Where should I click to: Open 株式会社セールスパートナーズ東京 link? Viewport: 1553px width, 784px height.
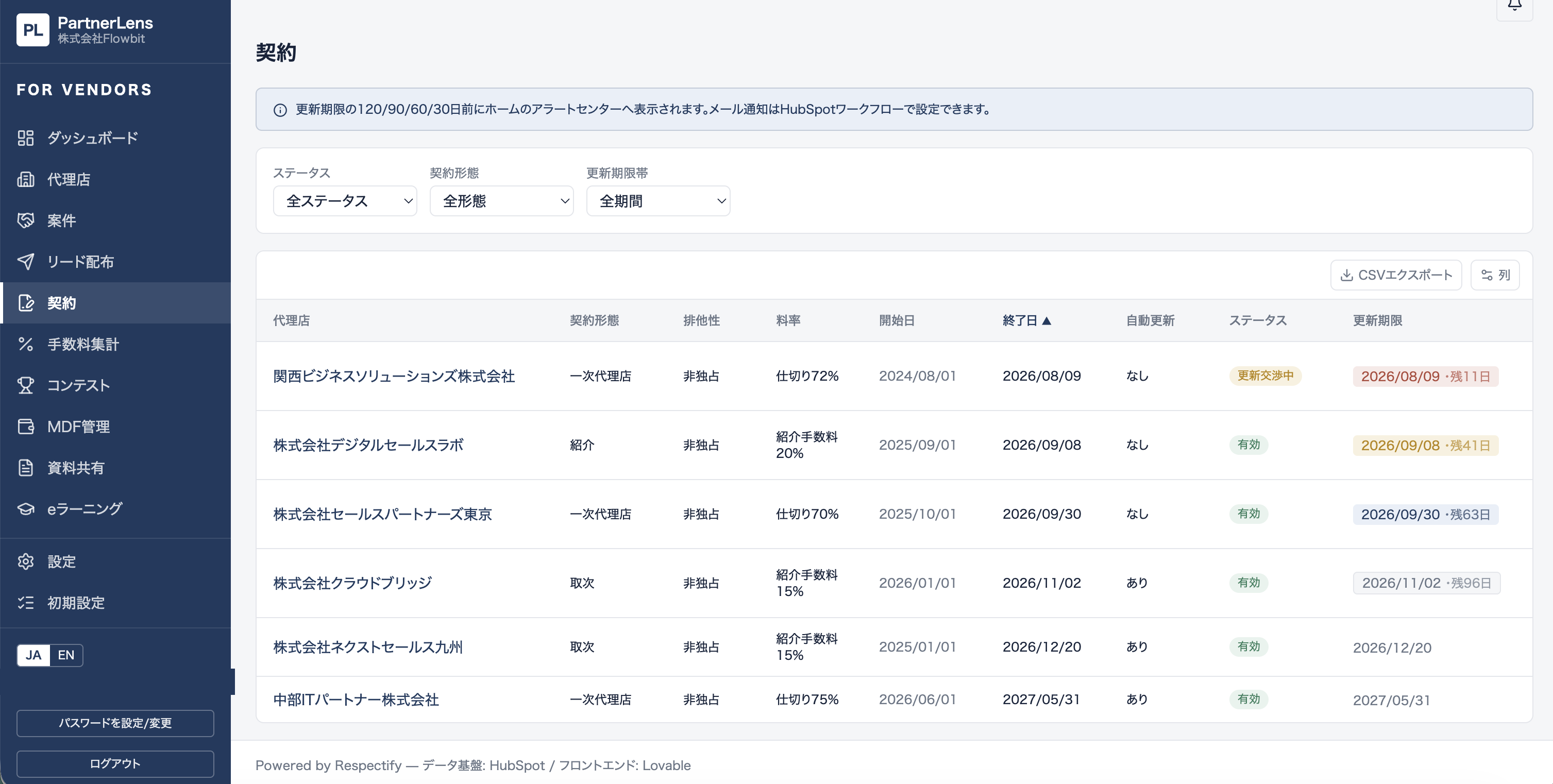382,514
